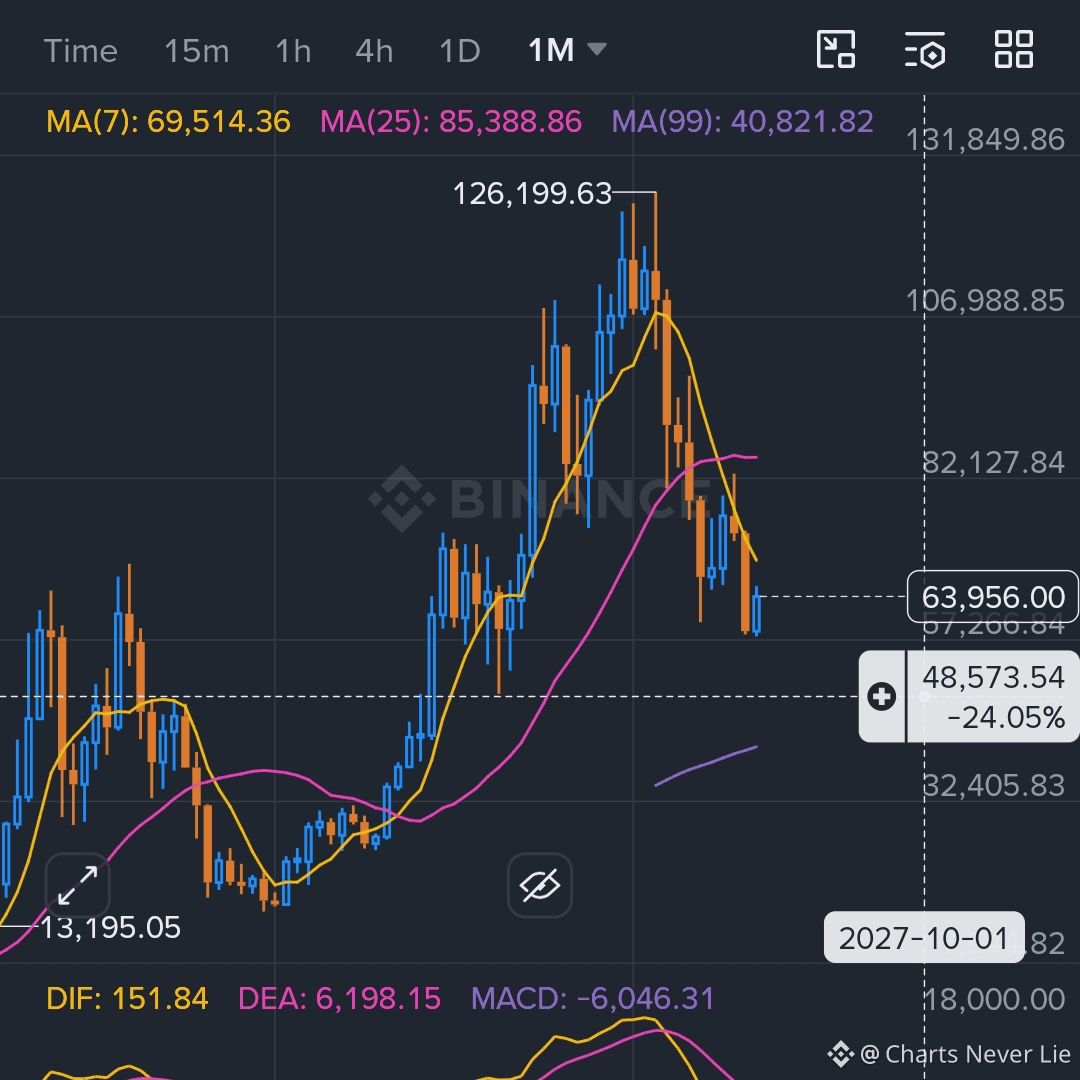This screenshot has width=1080, height=1080.
Task: Click the DEA: 6,198.15 value
Action: (339, 999)
